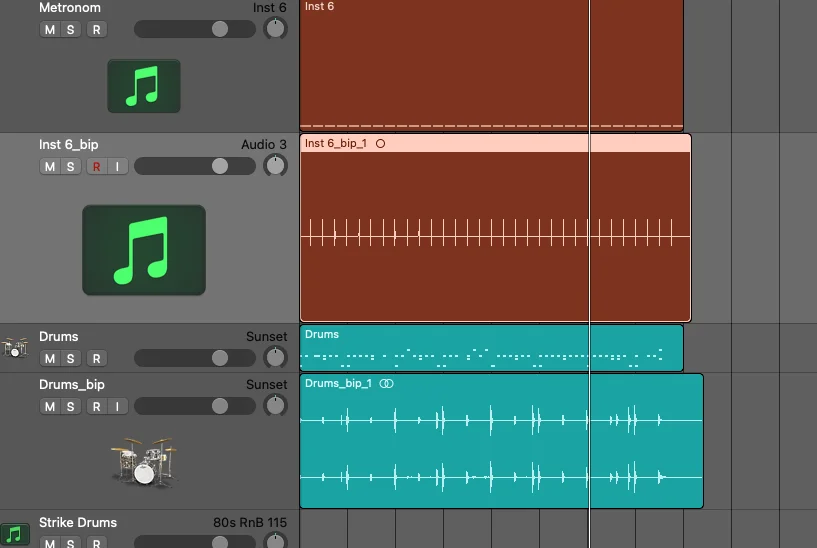This screenshot has height=548, width=817.
Task: Click the Strike Drums track volume slider
Action: pos(195,542)
